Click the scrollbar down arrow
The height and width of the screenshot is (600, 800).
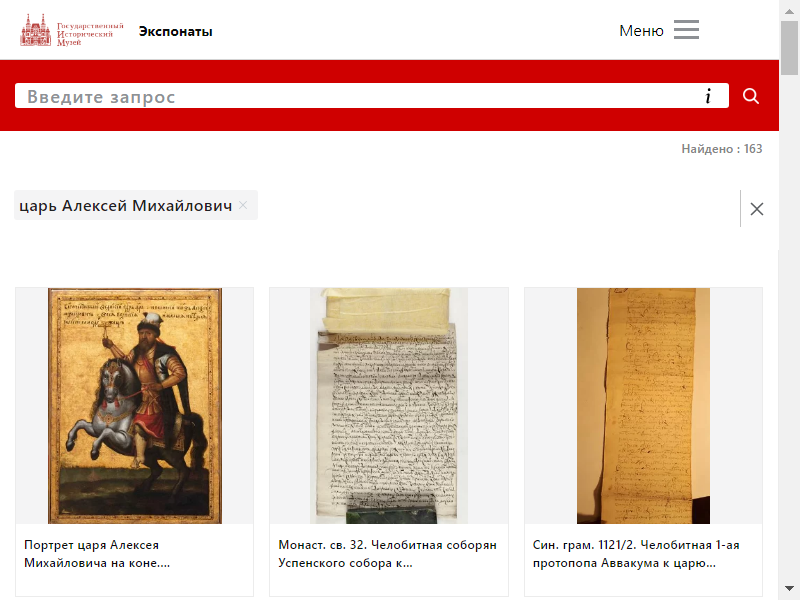(x=789, y=589)
